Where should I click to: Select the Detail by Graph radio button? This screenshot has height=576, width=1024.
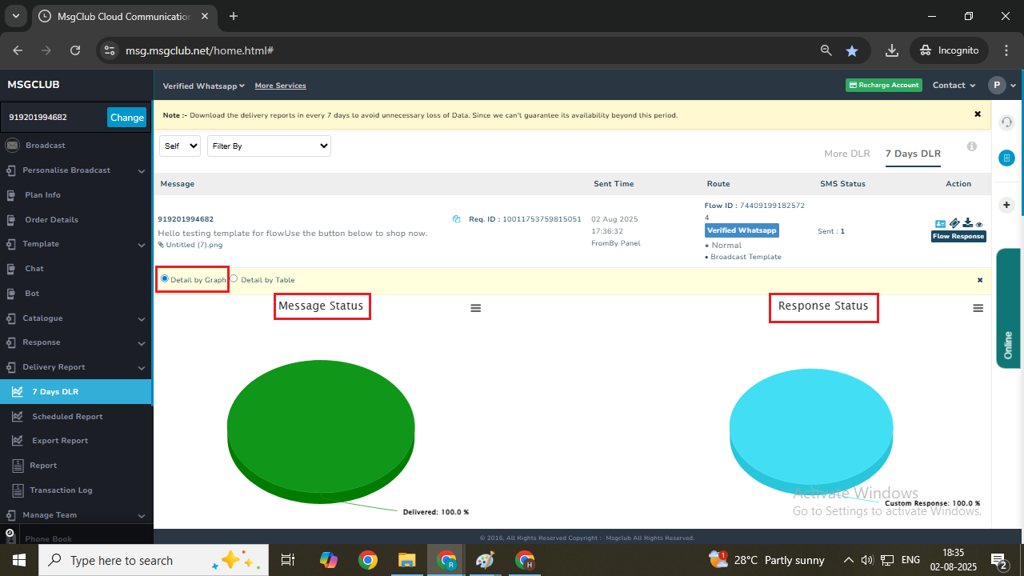click(x=165, y=279)
